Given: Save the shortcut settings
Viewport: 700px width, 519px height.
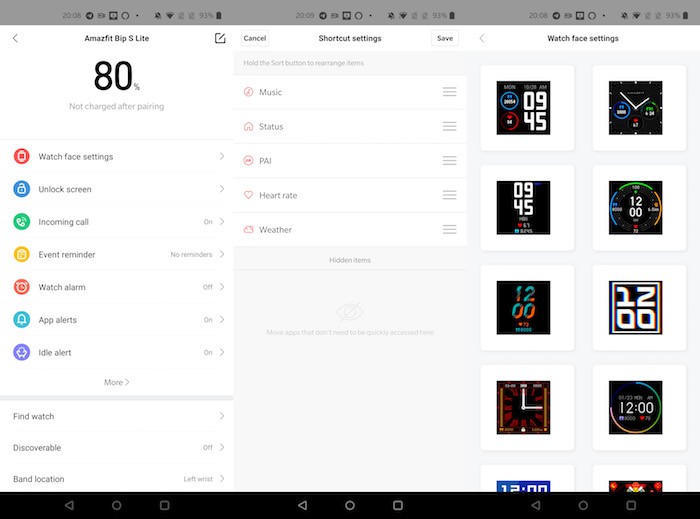Looking at the screenshot, I should pyautogui.click(x=445, y=38).
